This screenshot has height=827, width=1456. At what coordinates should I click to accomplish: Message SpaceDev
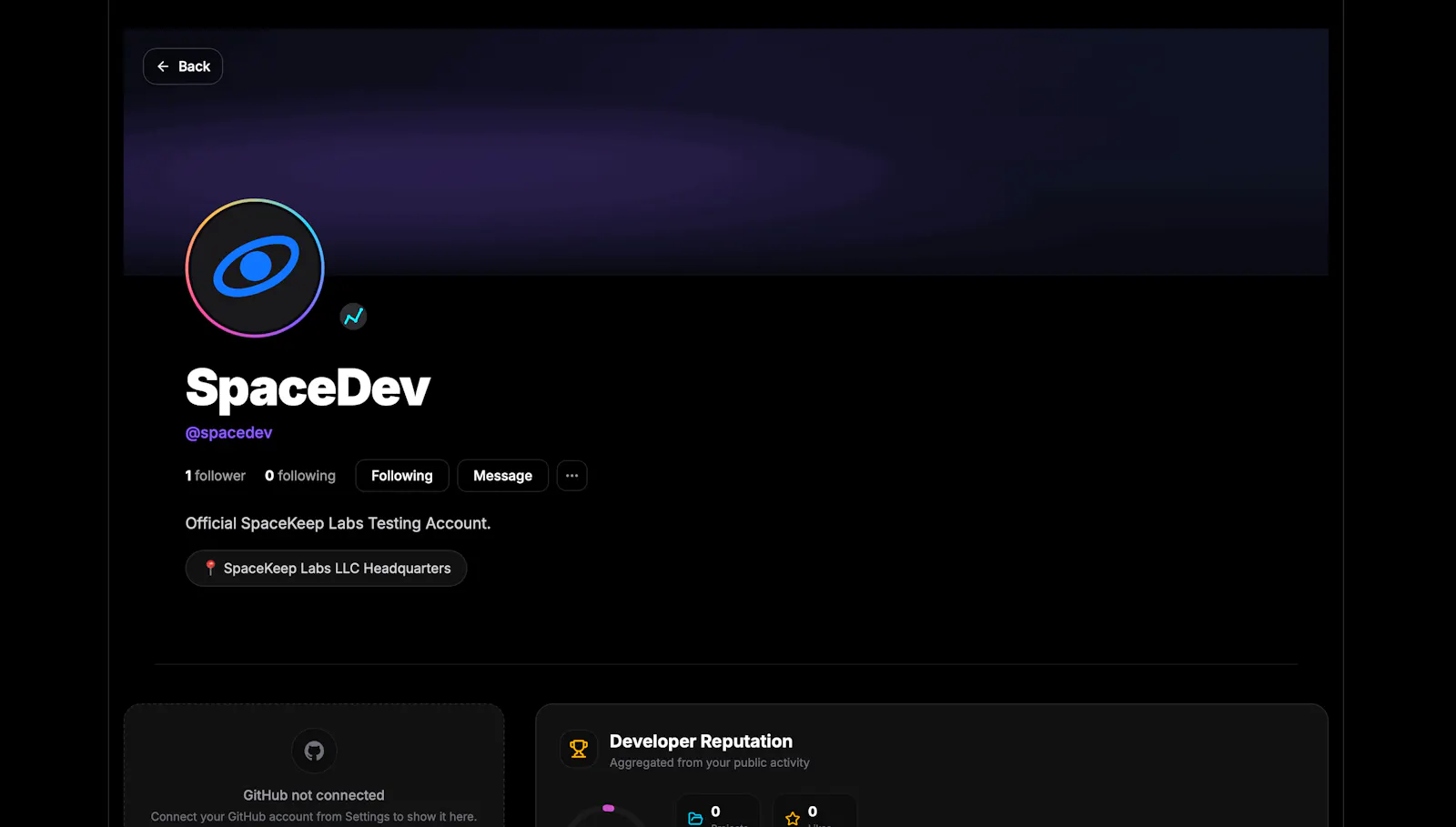502,476
